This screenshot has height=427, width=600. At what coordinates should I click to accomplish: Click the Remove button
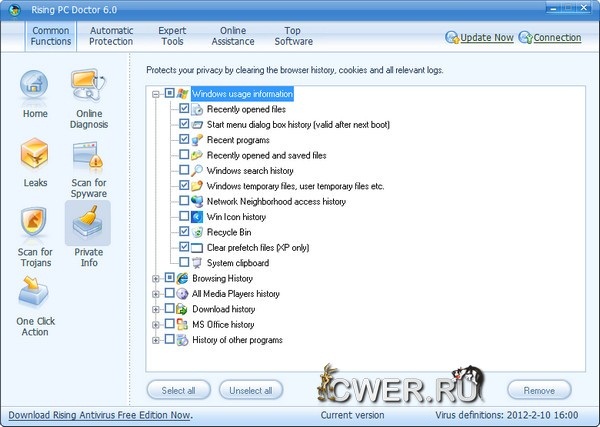539,390
